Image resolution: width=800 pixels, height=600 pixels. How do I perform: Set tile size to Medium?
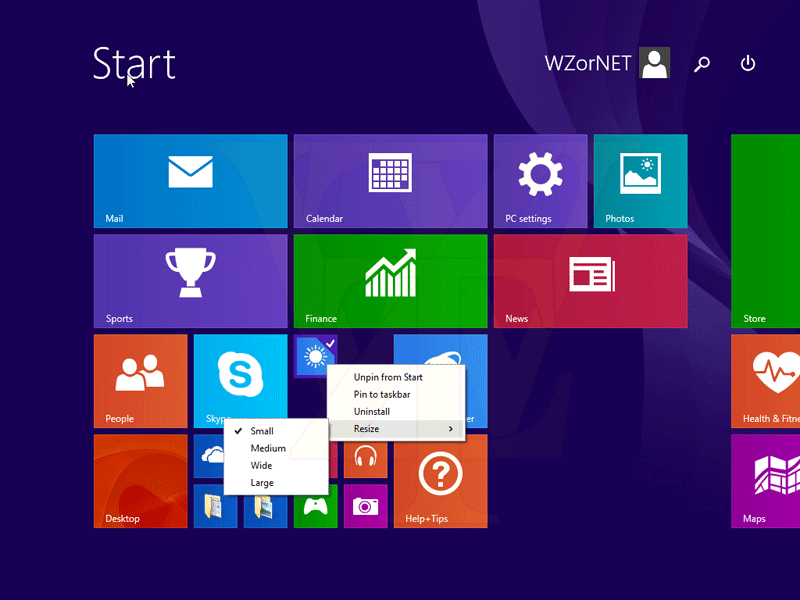point(276,448)
